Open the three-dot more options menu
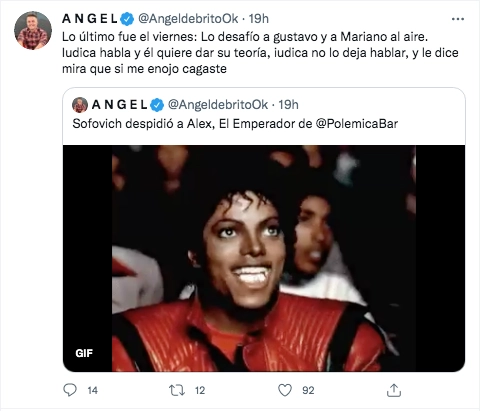Screen dimensions: 482x411 pyautogui.click(x=458, y=19)
